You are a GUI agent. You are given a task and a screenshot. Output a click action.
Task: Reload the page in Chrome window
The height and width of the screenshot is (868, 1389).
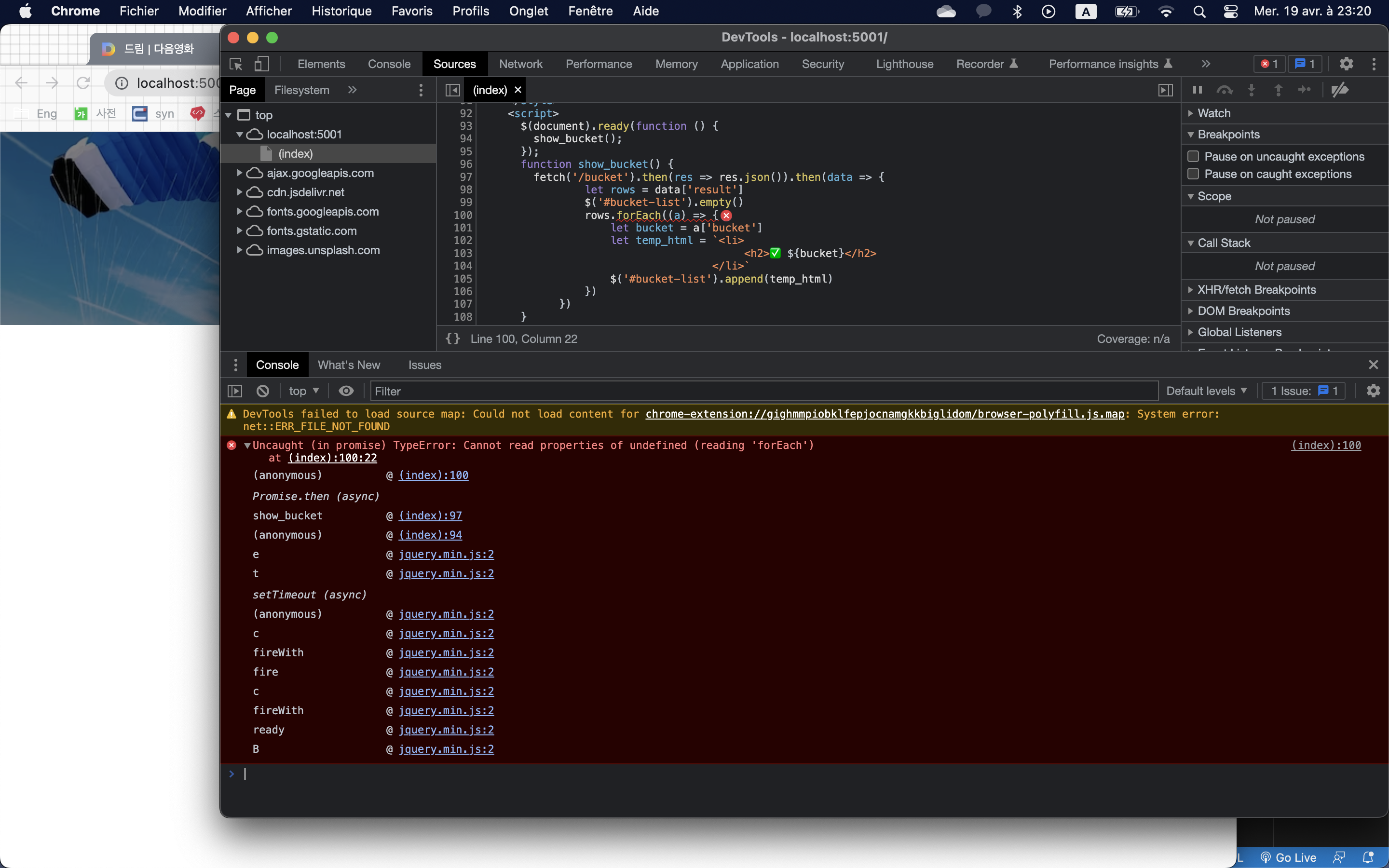[83, 82]
